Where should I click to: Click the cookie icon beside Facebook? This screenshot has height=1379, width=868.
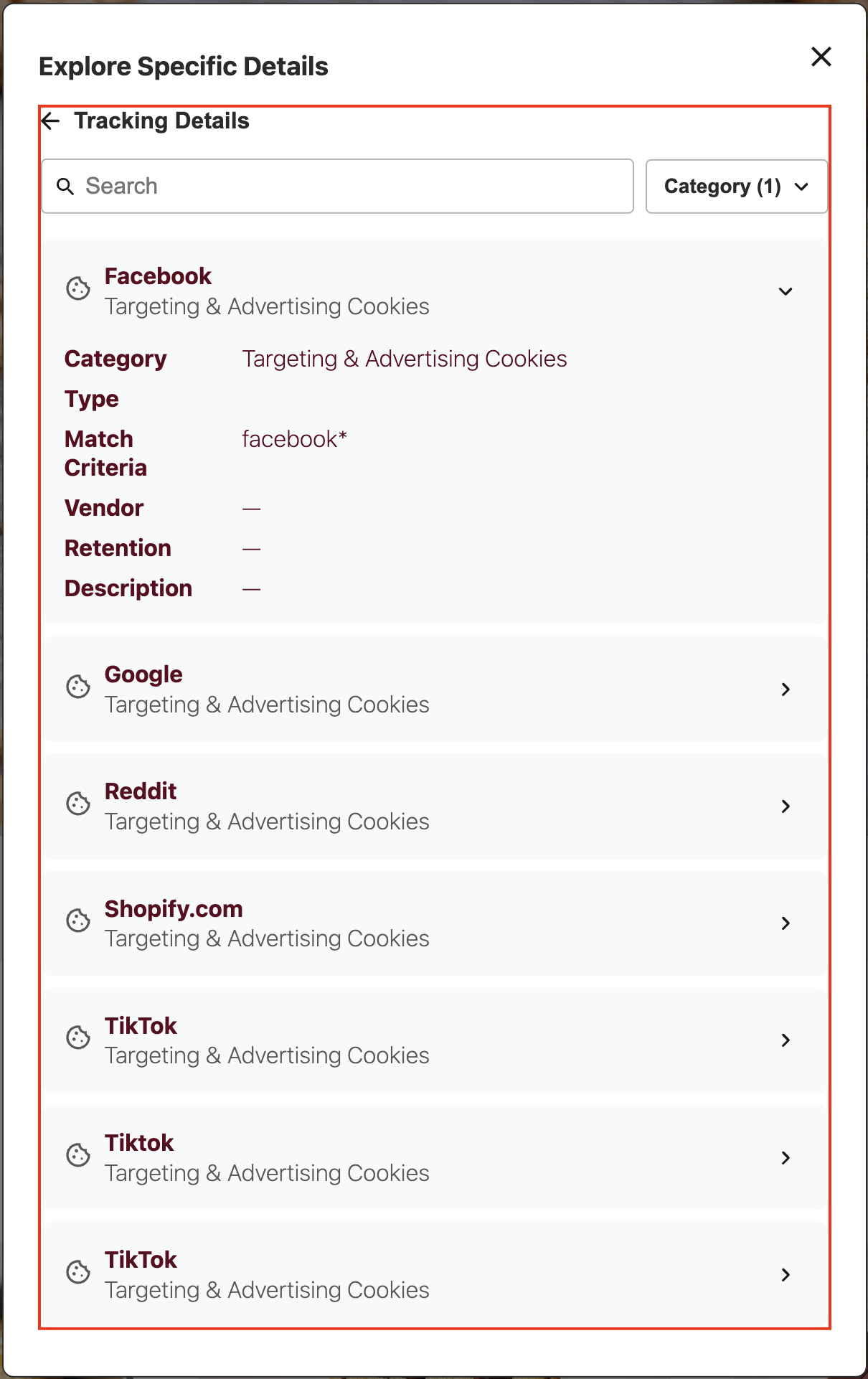[x=78, y=288]
